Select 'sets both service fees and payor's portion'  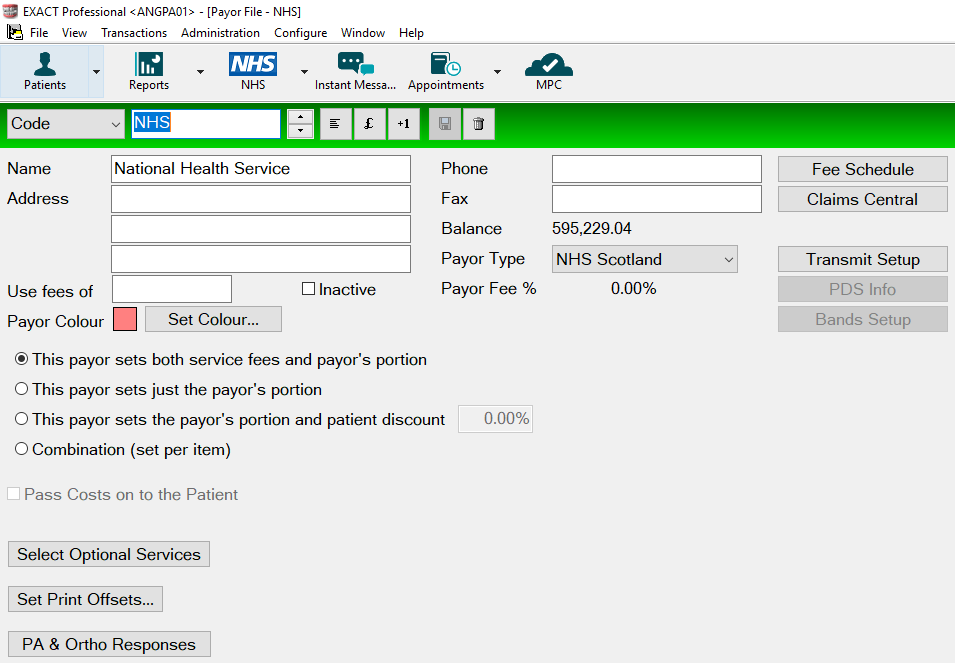[21, 359]
